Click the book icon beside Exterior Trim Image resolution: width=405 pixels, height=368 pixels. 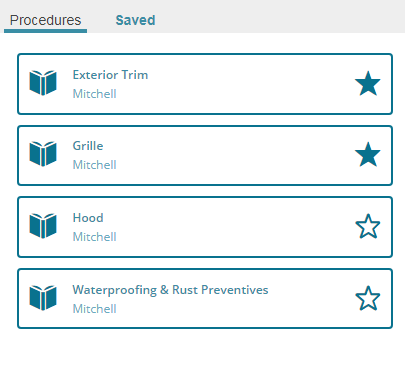tap(43, 83)
